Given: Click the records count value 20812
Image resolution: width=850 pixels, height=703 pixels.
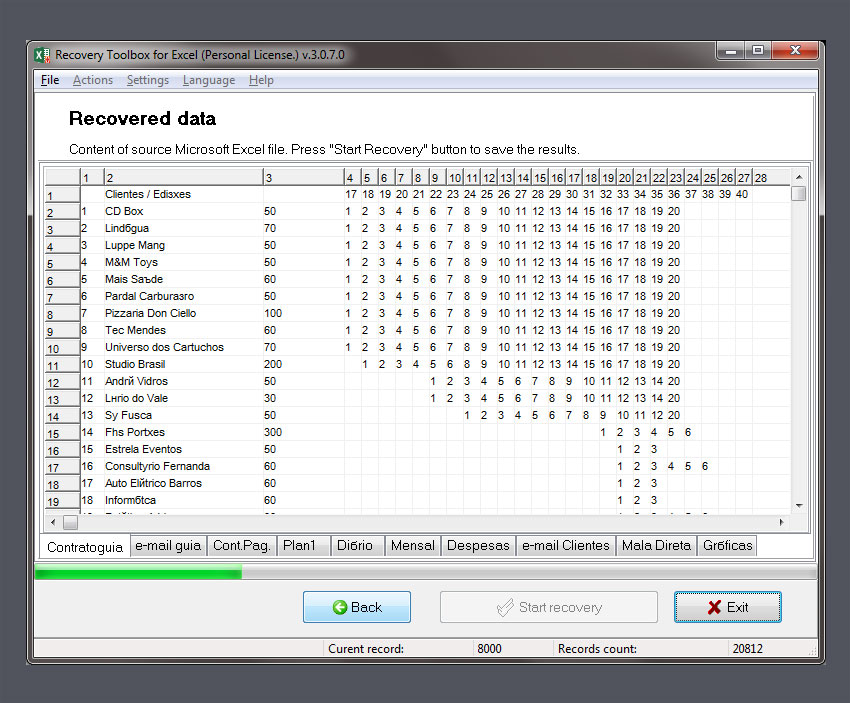Looking at the screenshot, I should tap(748, 649).
